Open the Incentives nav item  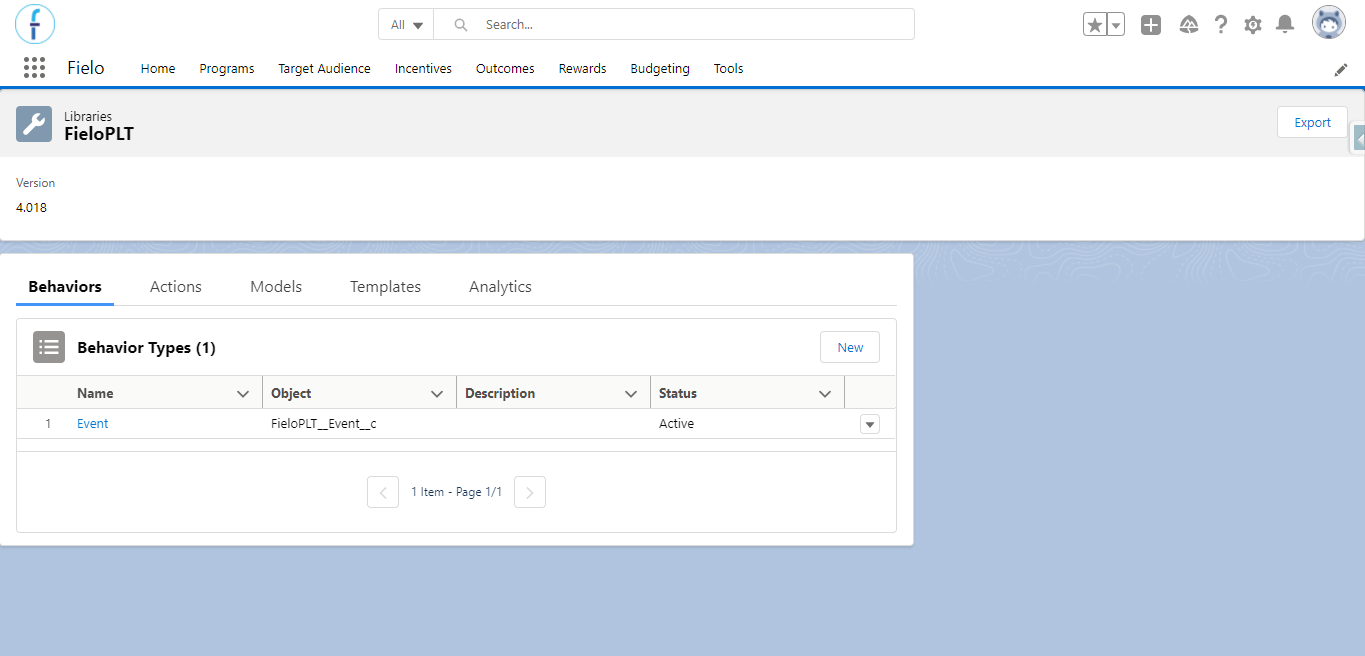click(x=423, y=69)
